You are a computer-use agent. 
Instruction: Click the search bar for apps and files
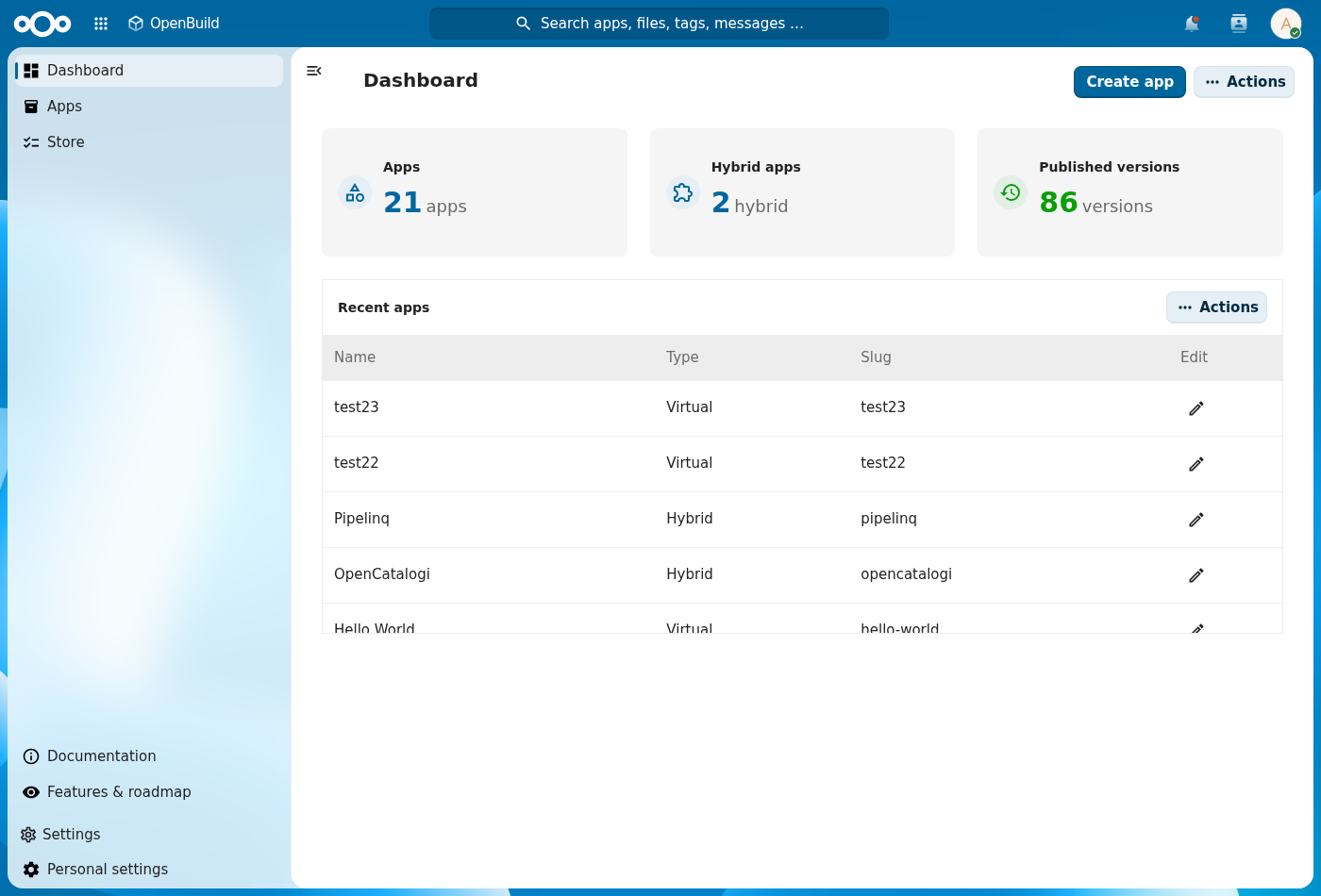(659, 24)
